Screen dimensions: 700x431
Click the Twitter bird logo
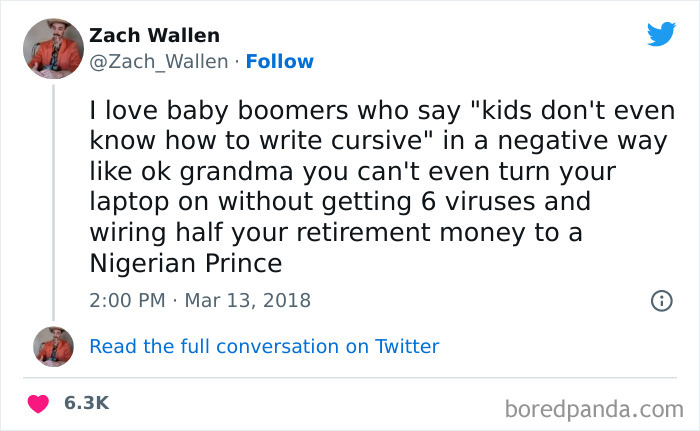pos(661,35)
